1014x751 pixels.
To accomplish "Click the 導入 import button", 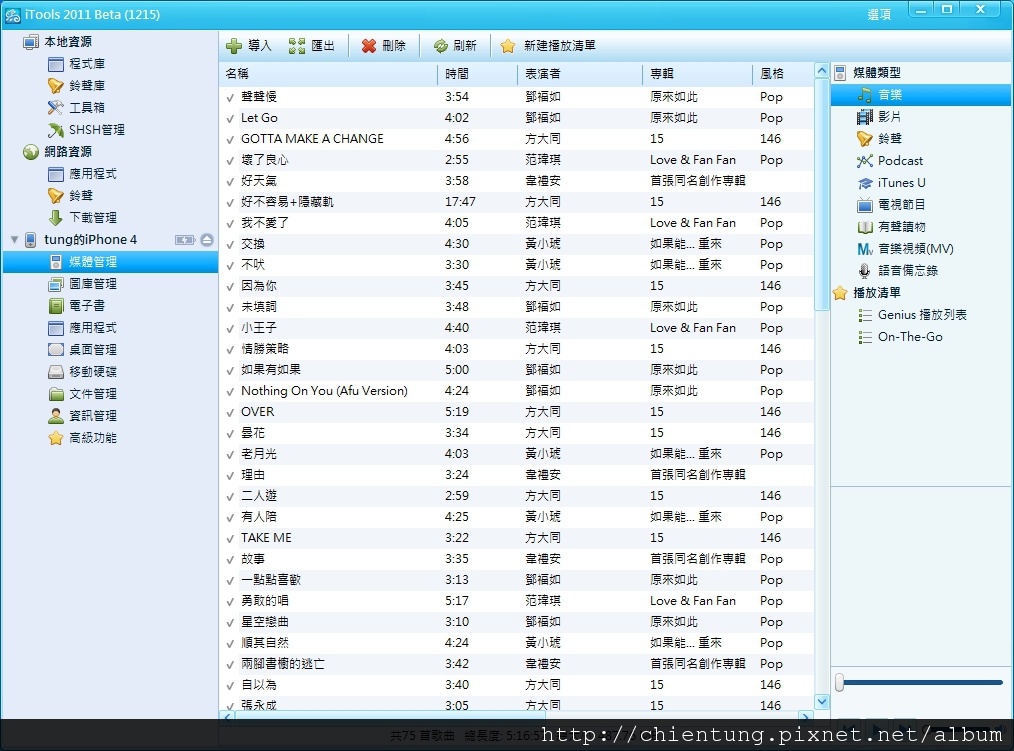I will (x=248, y=46).
